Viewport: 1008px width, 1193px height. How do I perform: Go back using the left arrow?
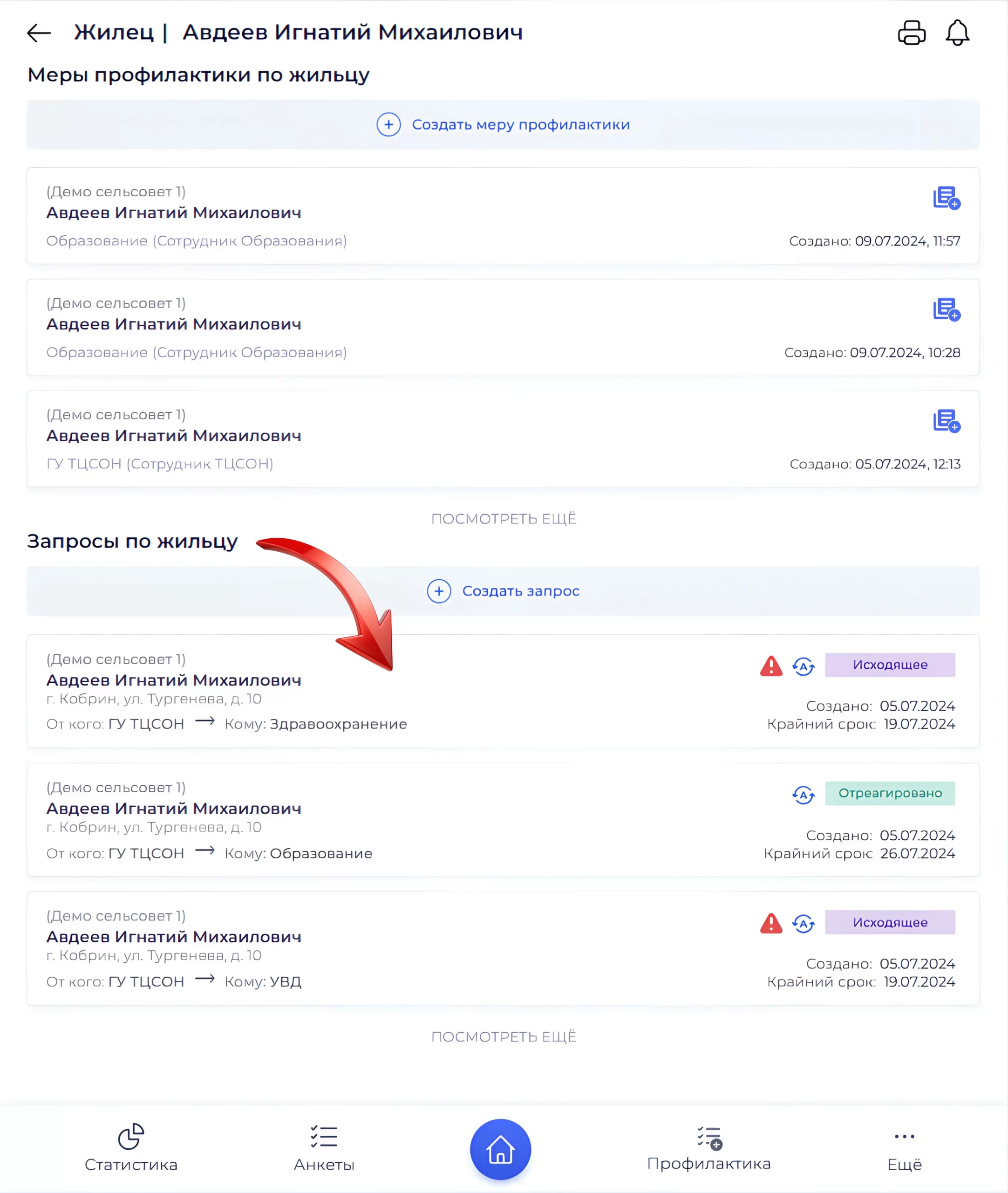pyautogui.click(x=39, y=33)
